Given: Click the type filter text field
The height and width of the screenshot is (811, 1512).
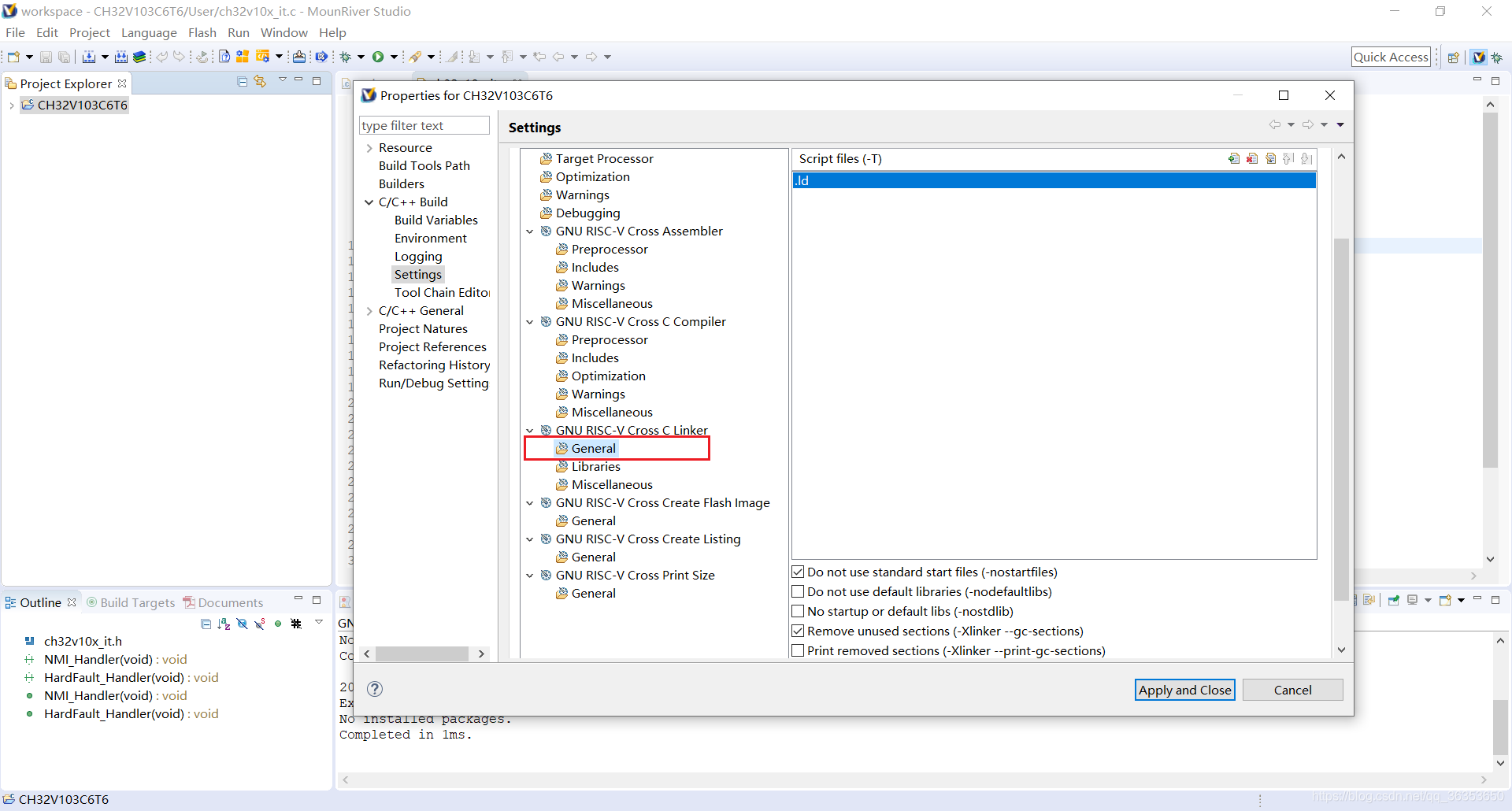Looking at the screenshot, I should (x=424, y=125).
